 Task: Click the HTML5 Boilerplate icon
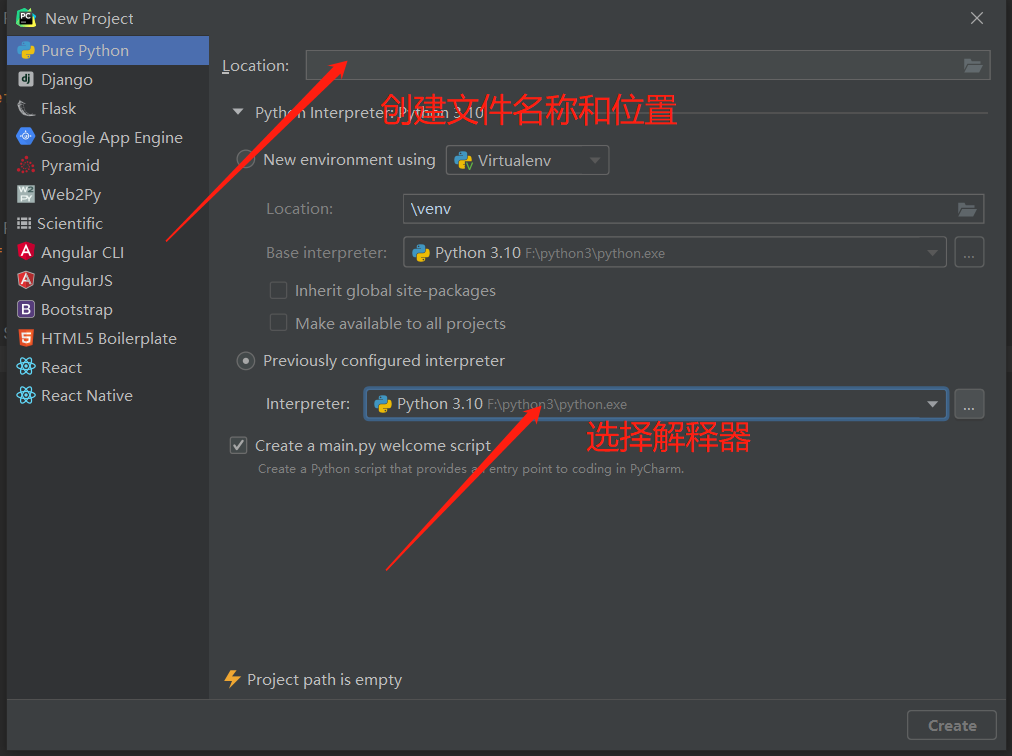[26, 338]
